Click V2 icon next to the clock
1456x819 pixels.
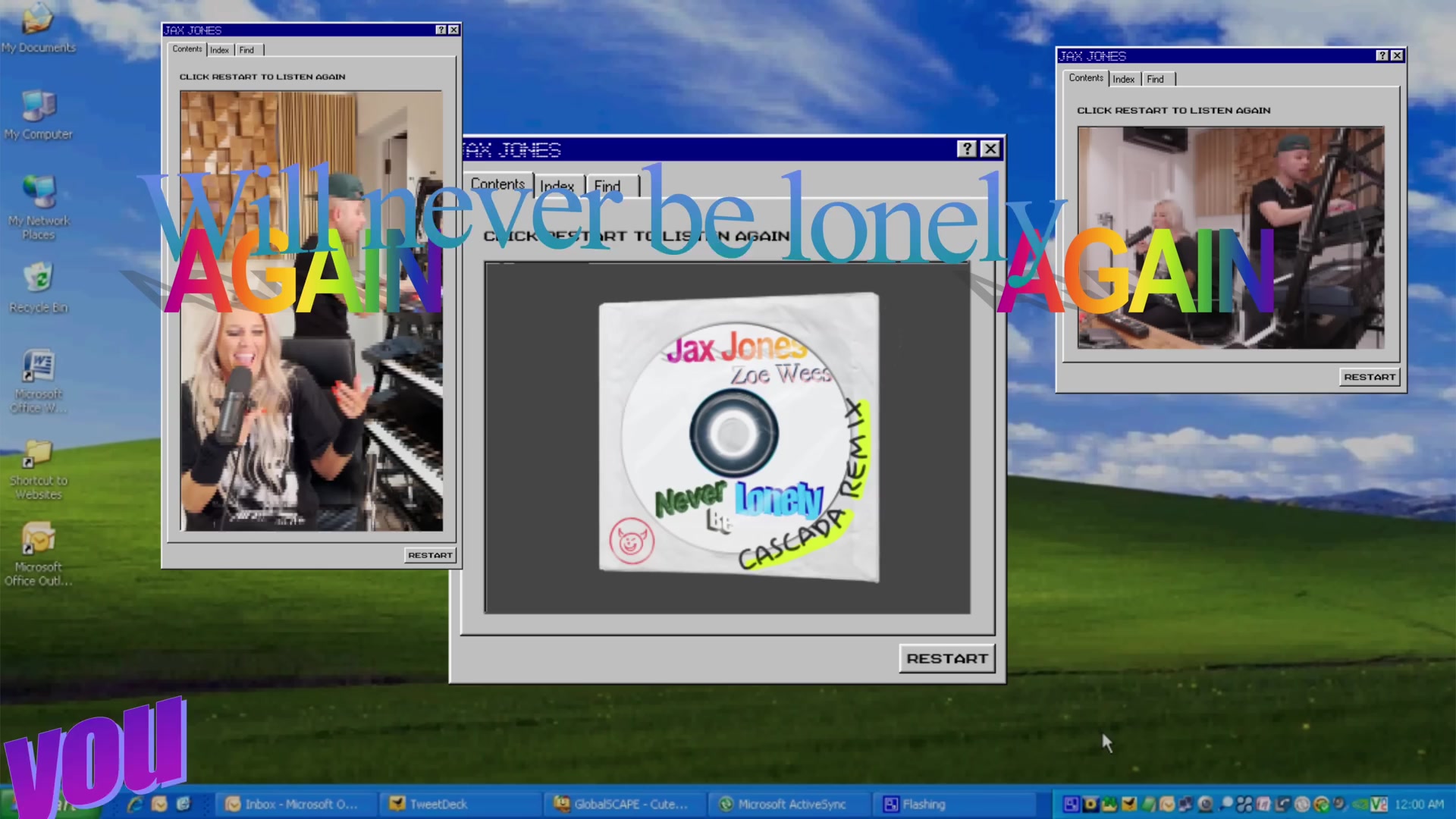1379,804
